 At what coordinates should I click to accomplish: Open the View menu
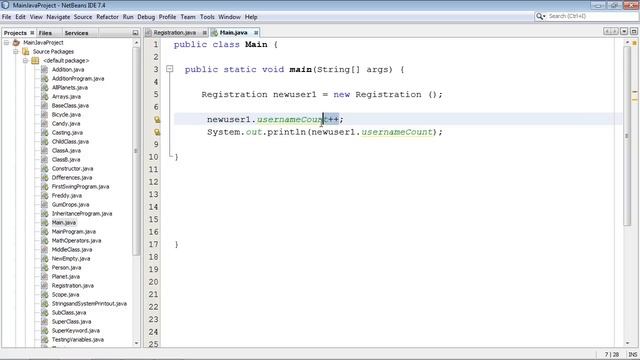pyautogui.click(x=36, y=17)
